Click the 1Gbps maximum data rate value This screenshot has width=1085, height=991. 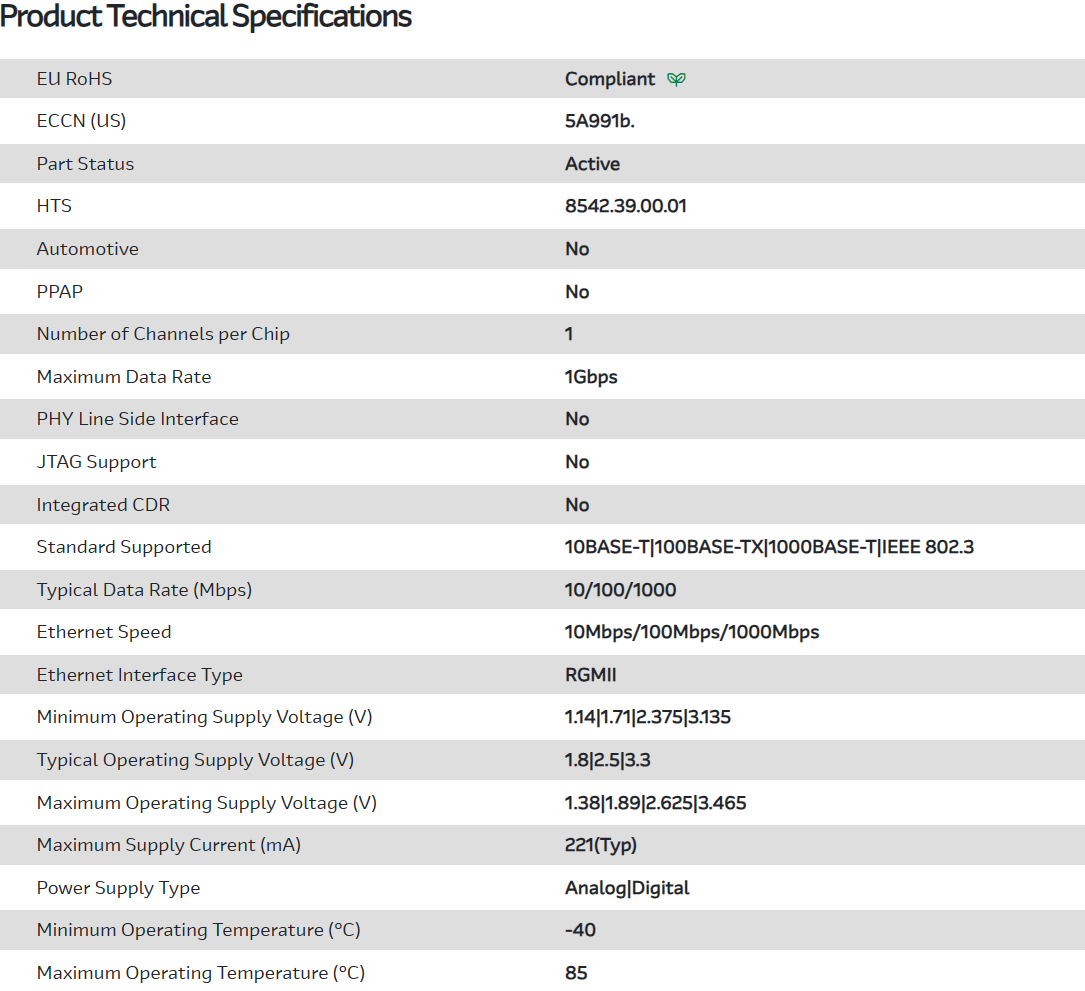591,377
